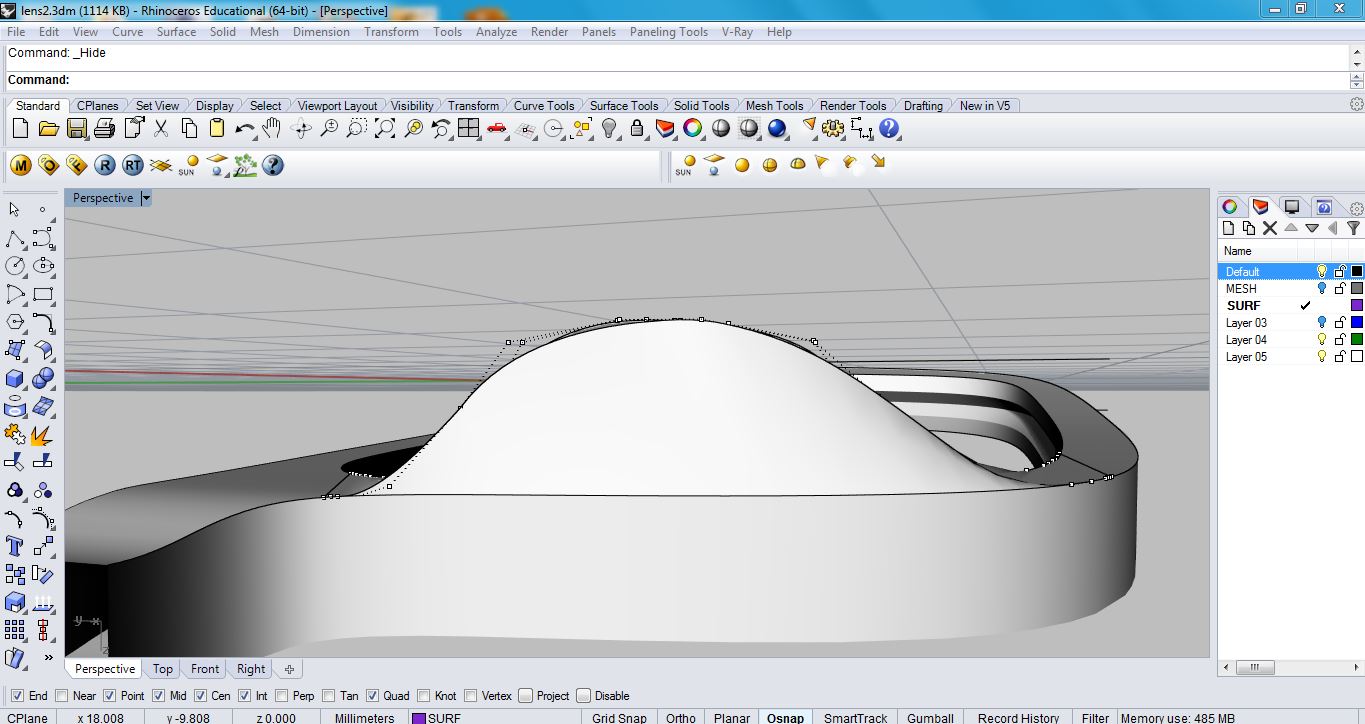The height and width of the screenshot is (724, 1365).
Task: Expand the sidebar toolbar overflow chevron
Action: [48, 658]
